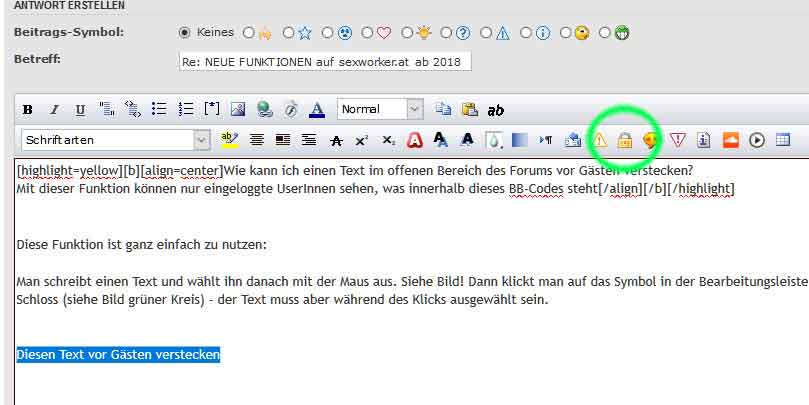Click the yellow warning triangle icon
This screenshot has width=809, height=405.
coord(599,140)
